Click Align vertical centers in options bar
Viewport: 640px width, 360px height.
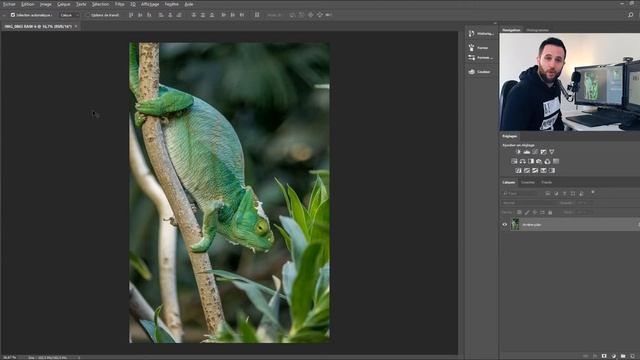[140, 15]
